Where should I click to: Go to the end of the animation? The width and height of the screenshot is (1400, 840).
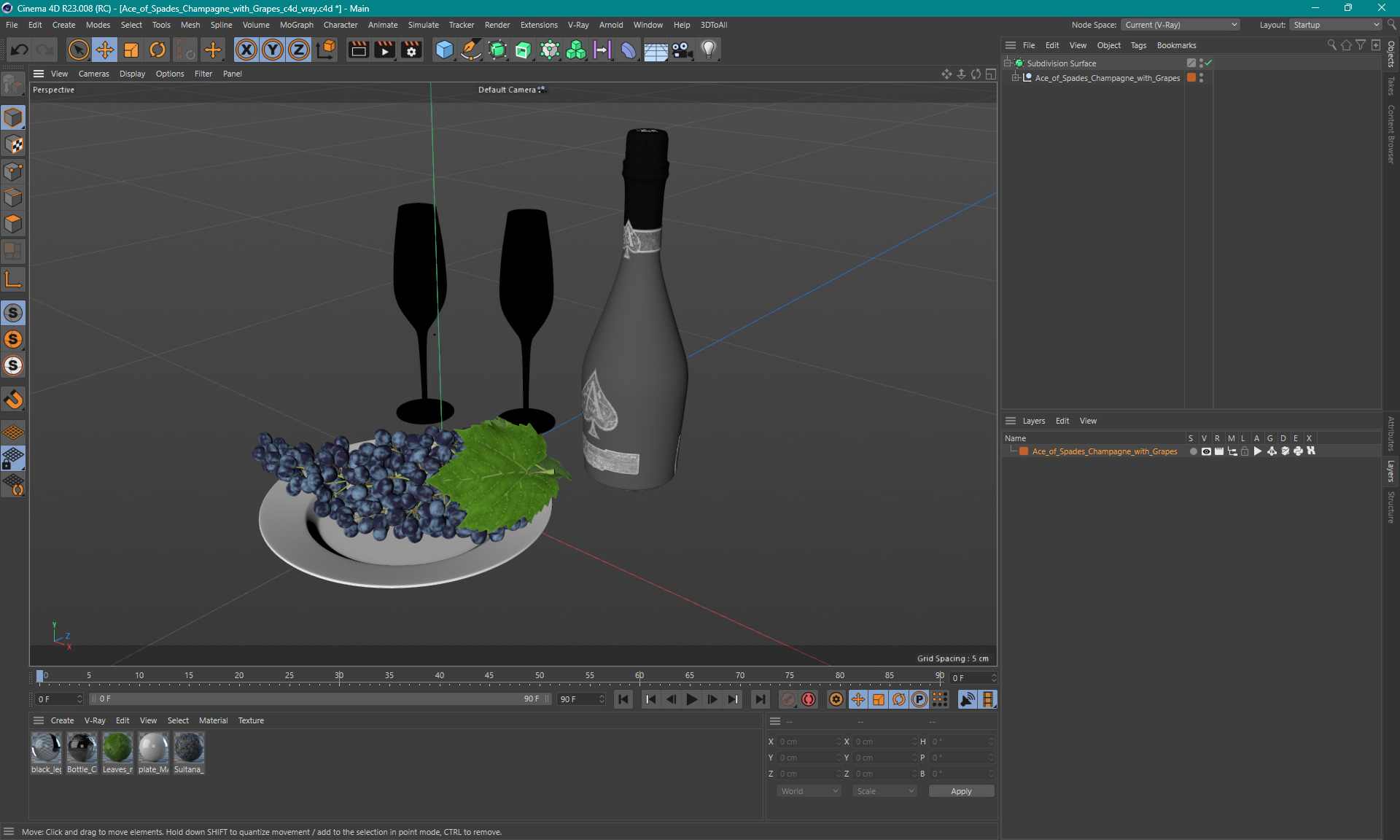761,699
